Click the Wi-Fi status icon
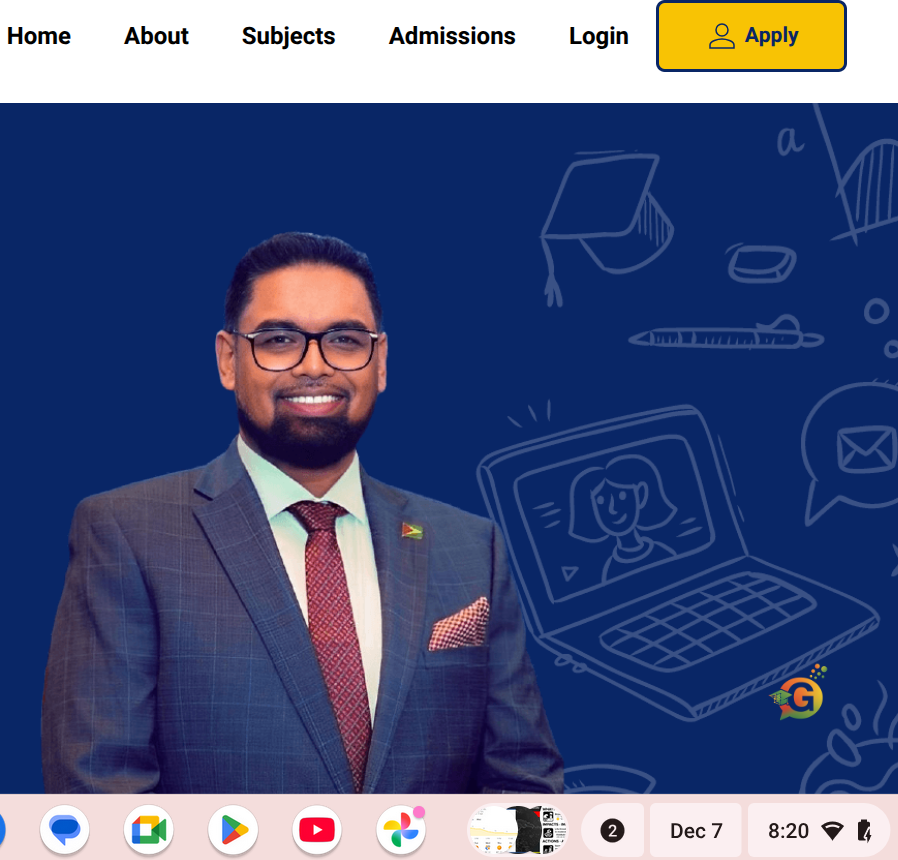Screen dimensions: 898x860 (832, 831)
